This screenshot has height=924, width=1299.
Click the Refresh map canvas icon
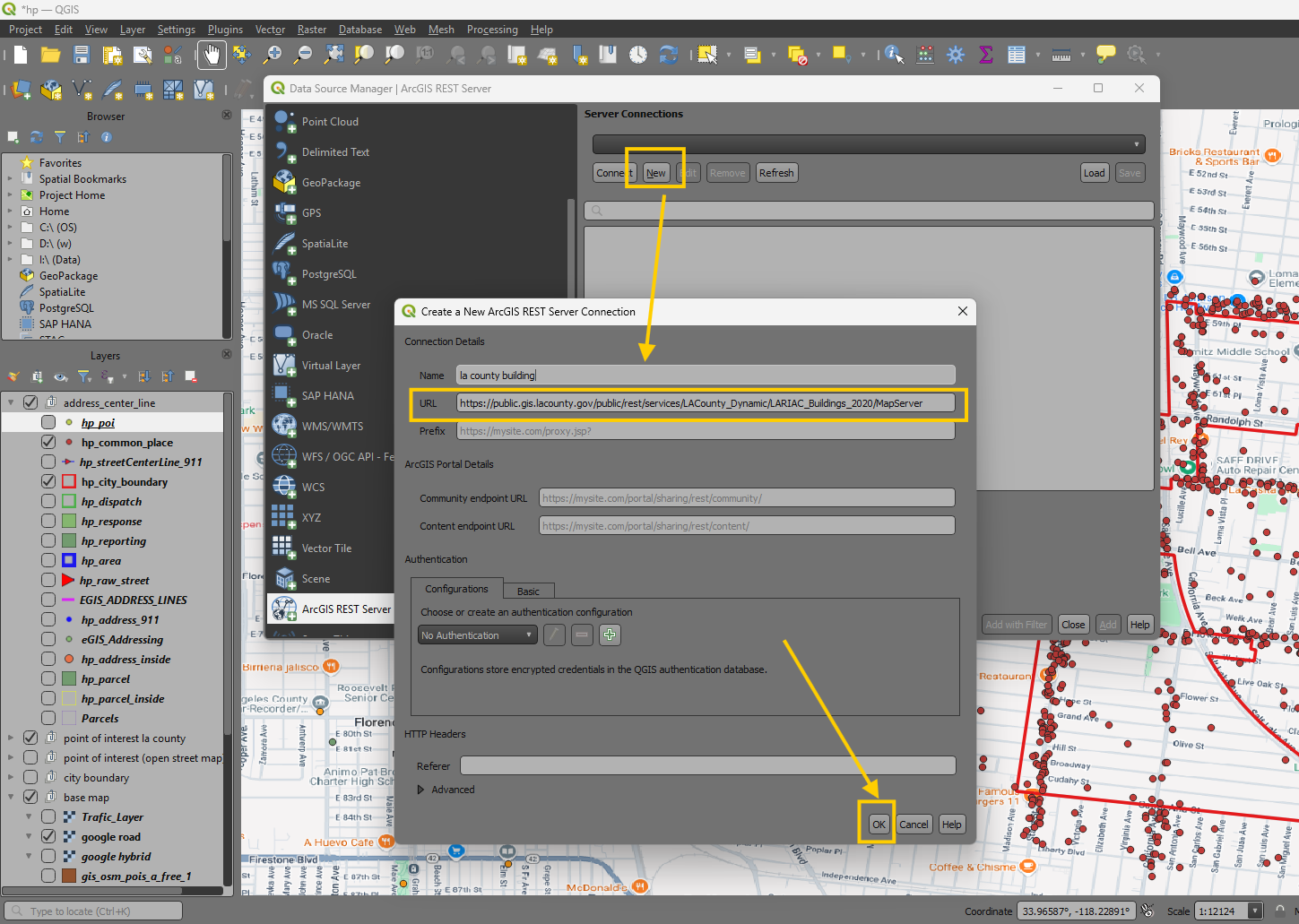coord(669,55)
